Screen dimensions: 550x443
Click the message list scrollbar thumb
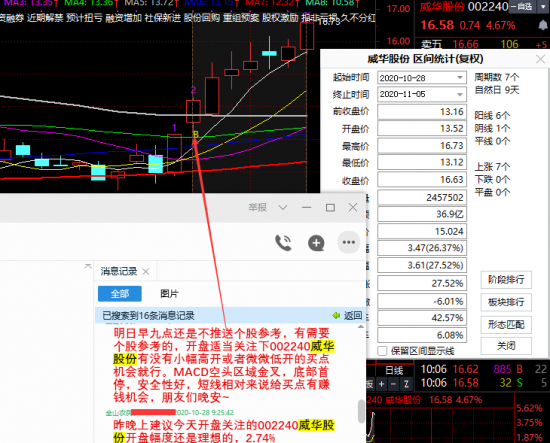click(361, 411)
